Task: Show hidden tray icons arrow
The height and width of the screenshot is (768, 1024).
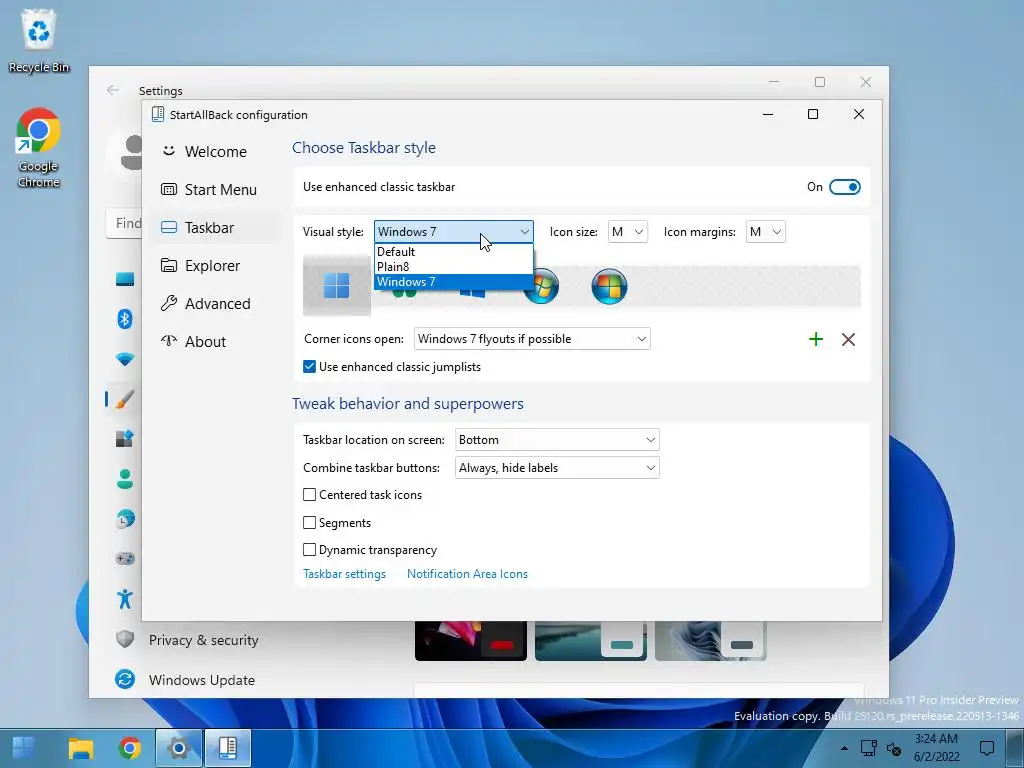Action: (x=844, y=748)
